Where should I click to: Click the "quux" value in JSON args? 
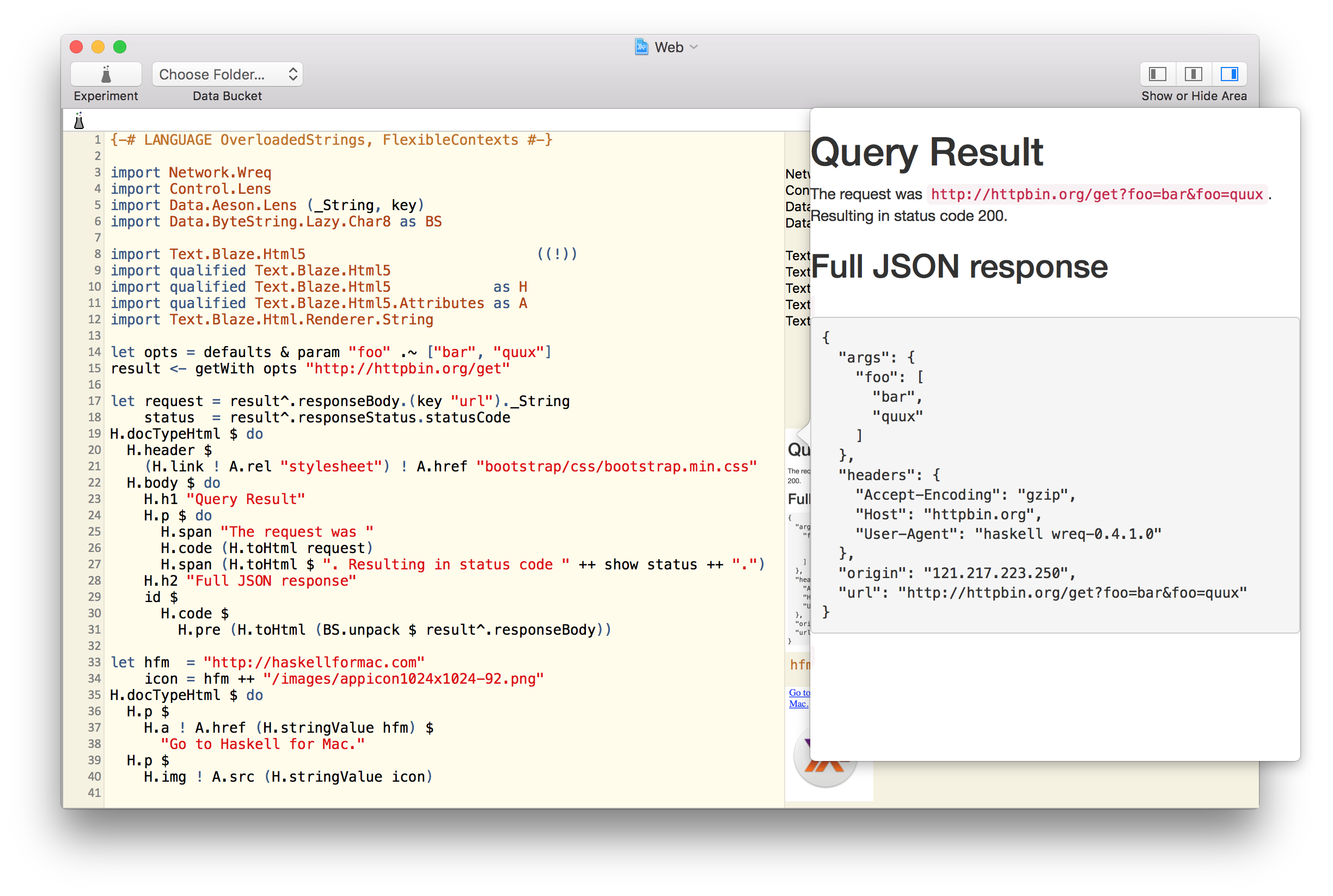[897, 416]
